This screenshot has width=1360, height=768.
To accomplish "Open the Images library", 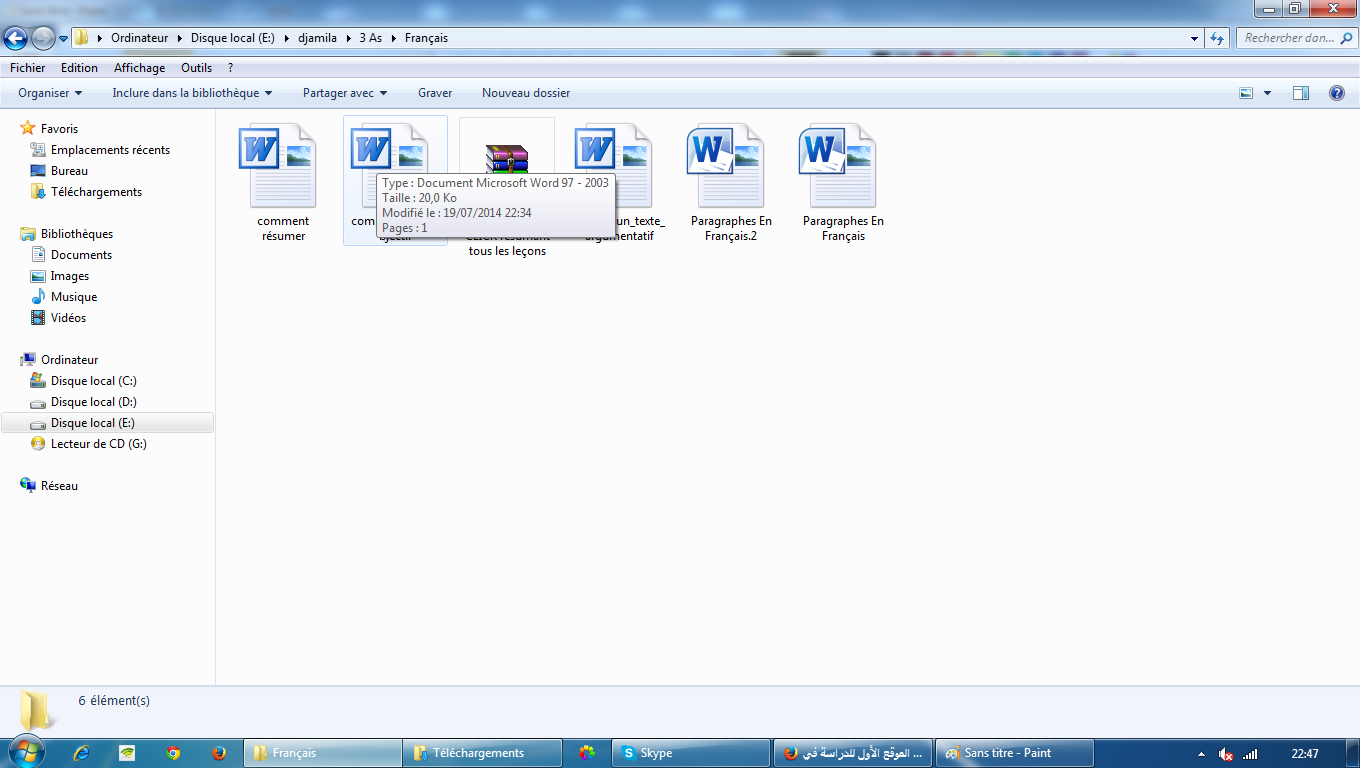I will pyautogui.click(x=70, y=276).
